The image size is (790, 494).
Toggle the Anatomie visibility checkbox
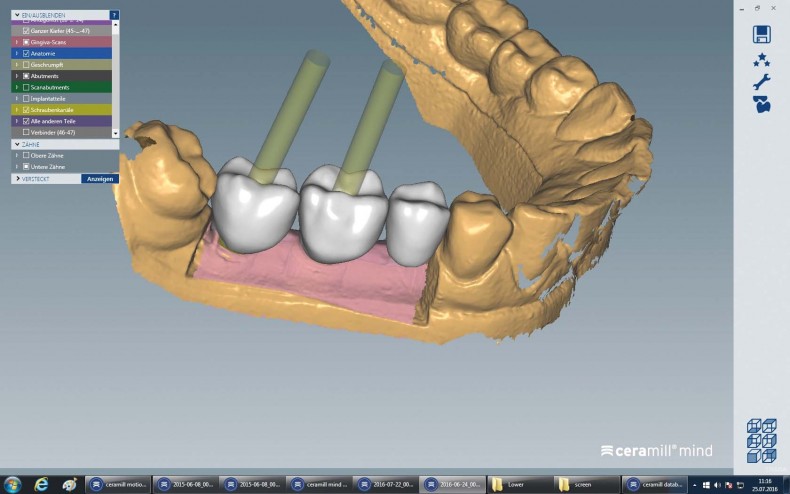pos(26,54)
